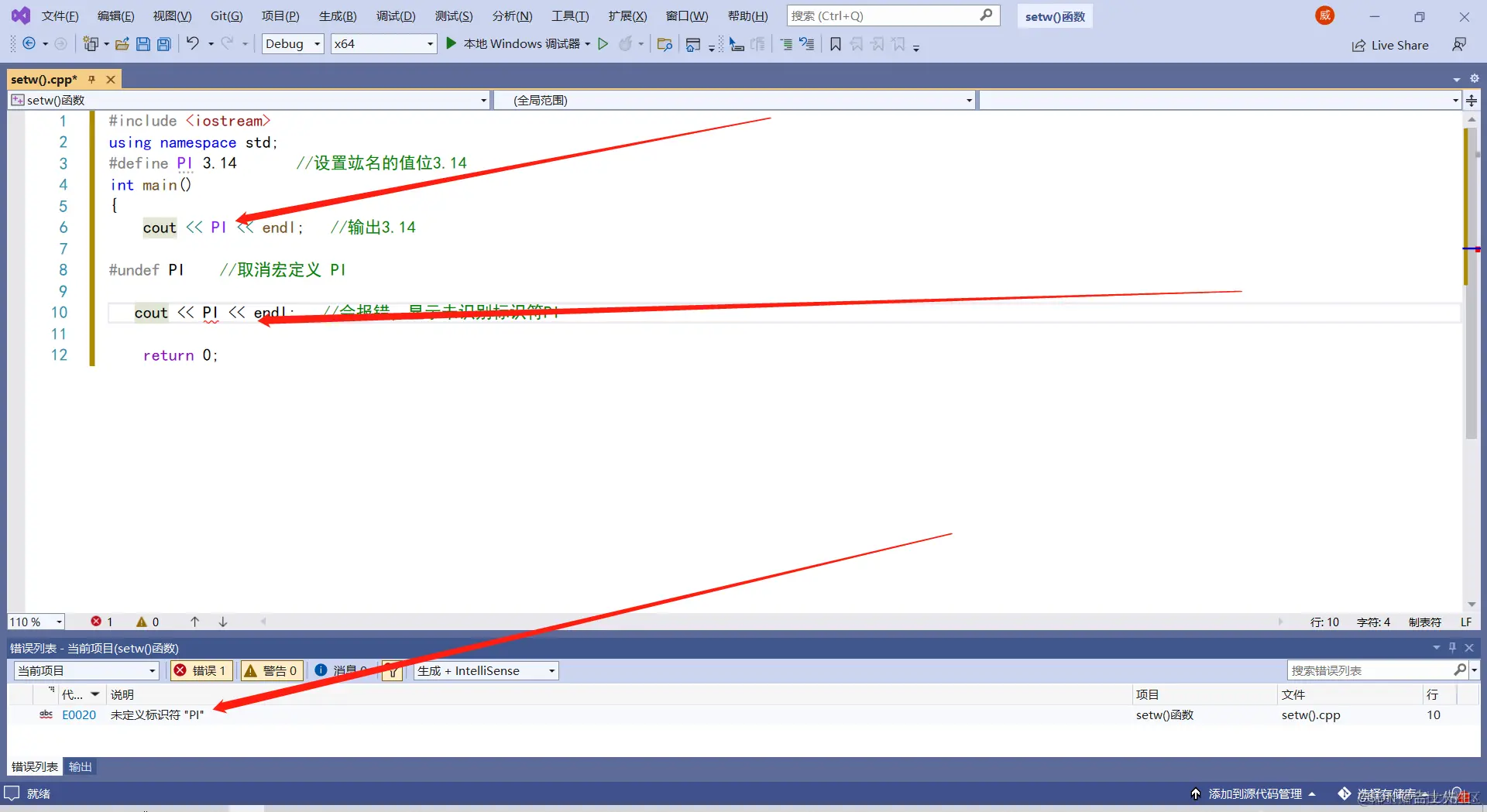1487x812 pixels.
Task: Uncomment the selected lines icon
Action: 807,44
